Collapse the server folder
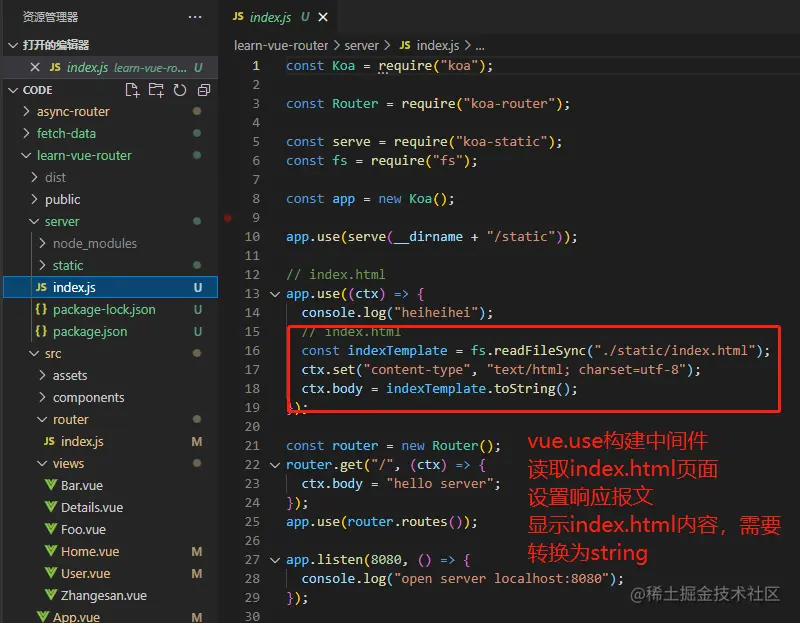Screen dimensions: 800x623 [x=34, y=221]
